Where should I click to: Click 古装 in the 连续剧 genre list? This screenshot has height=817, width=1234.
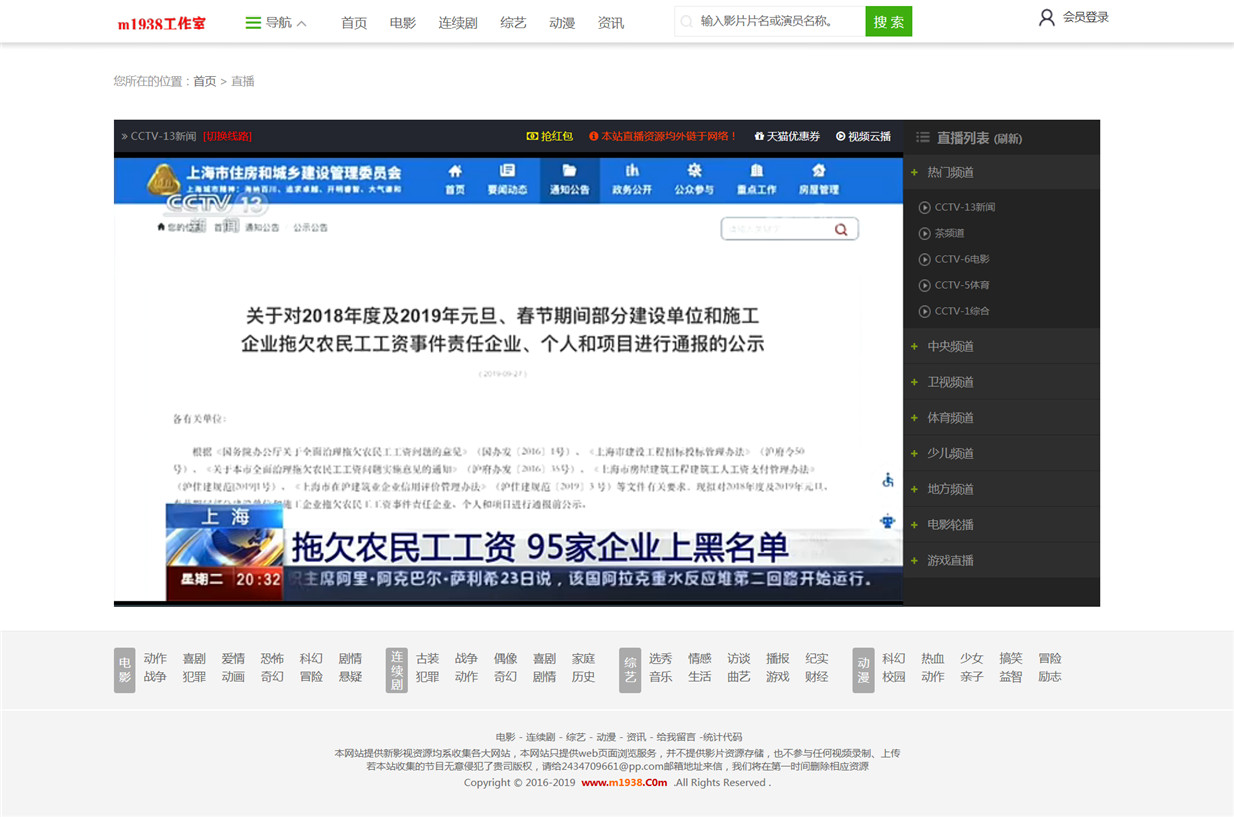coord(427,658)
